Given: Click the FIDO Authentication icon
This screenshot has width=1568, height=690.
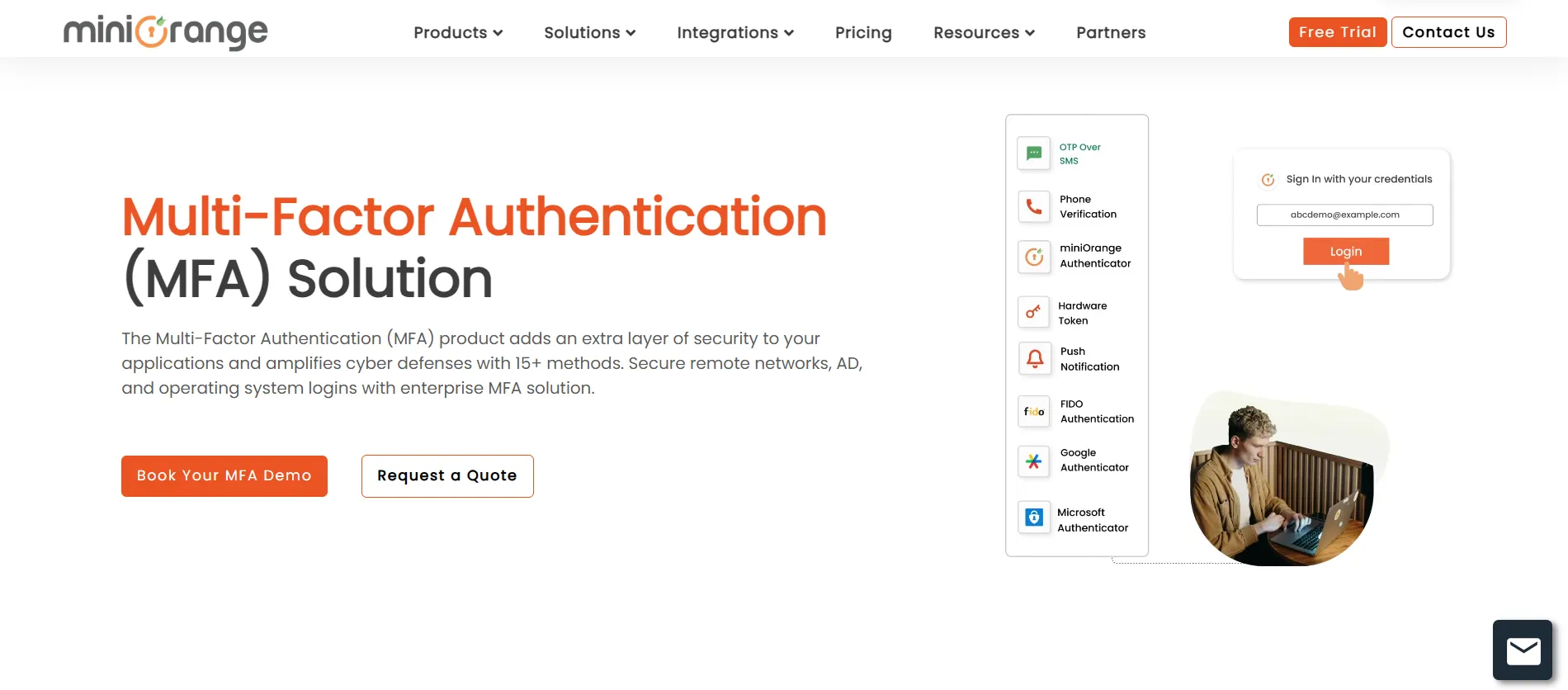Looking at the screenshot, I should point(1033,411).
